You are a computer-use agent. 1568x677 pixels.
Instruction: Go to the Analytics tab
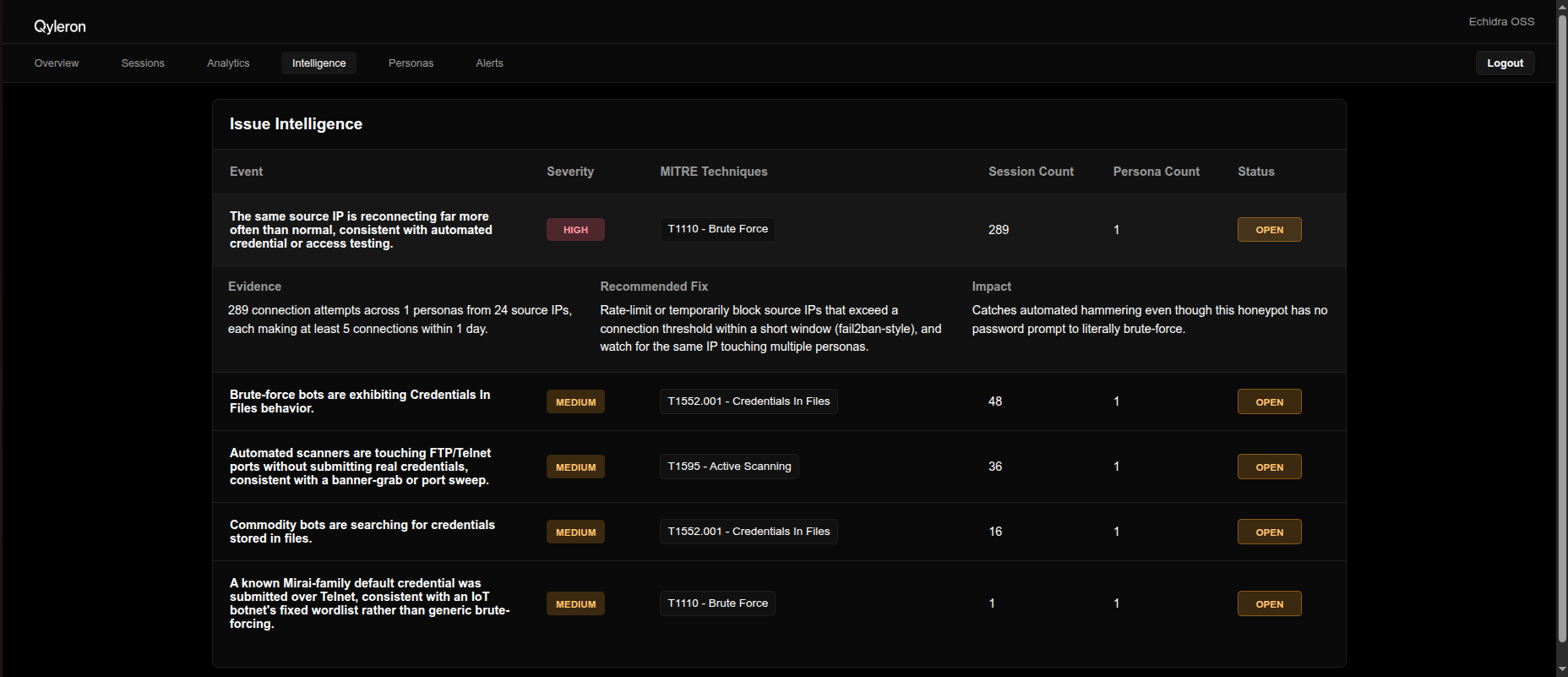pos(228,63)
